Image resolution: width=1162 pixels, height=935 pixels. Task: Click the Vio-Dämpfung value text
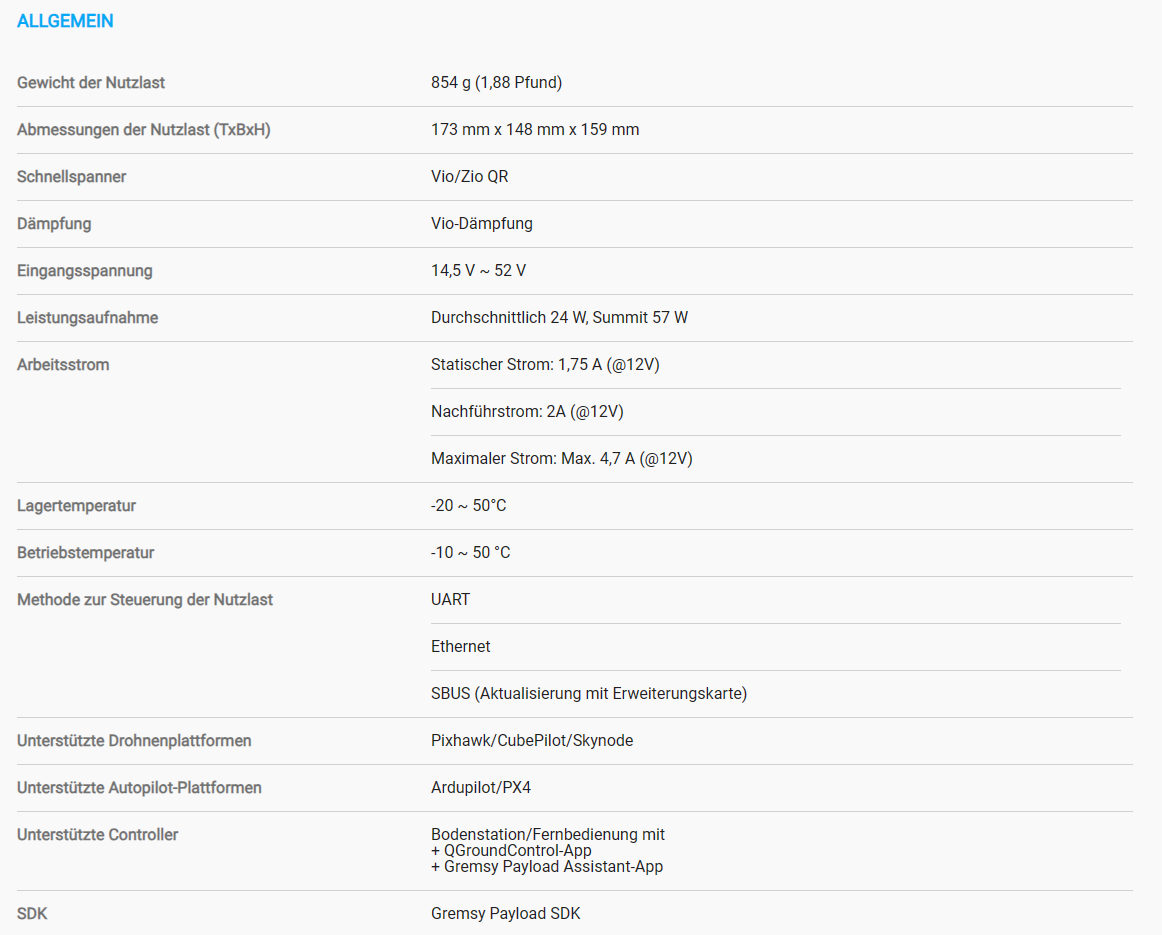[x=482, y=224]
